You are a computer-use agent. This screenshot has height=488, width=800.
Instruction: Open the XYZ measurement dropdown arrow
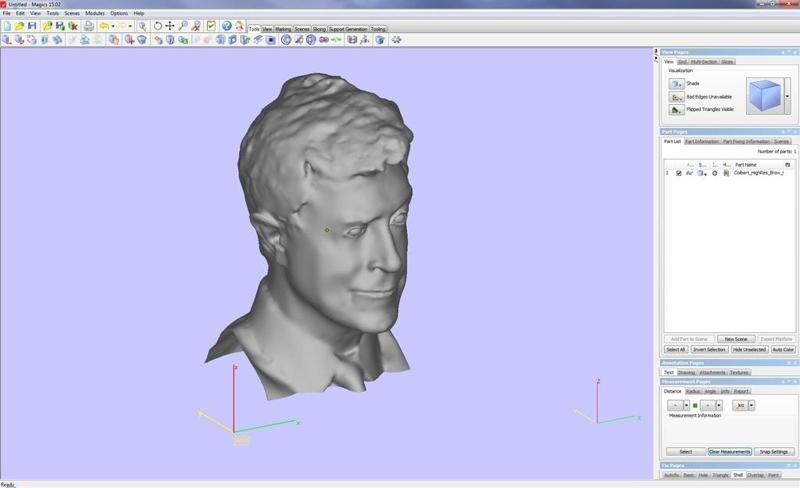(x=752, y=405)
